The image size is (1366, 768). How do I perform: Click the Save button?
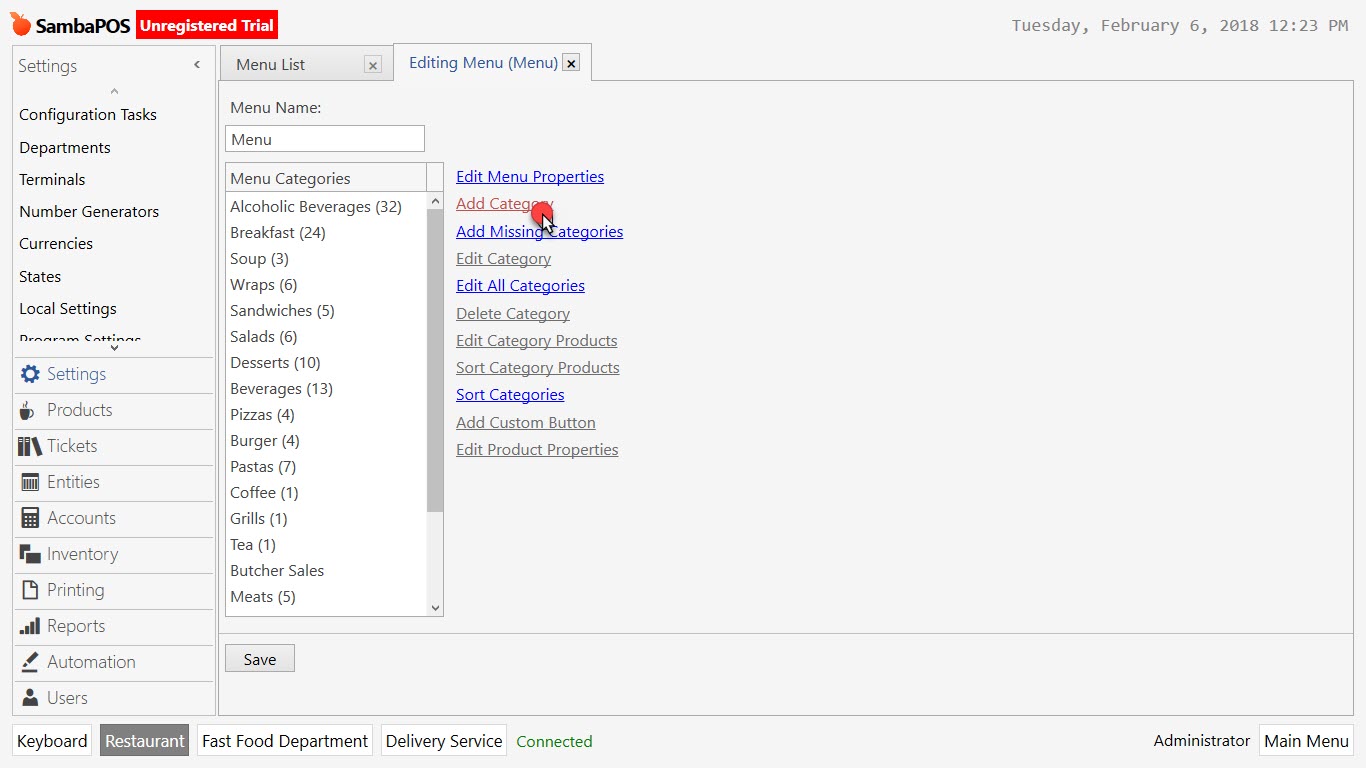(259, 658)
